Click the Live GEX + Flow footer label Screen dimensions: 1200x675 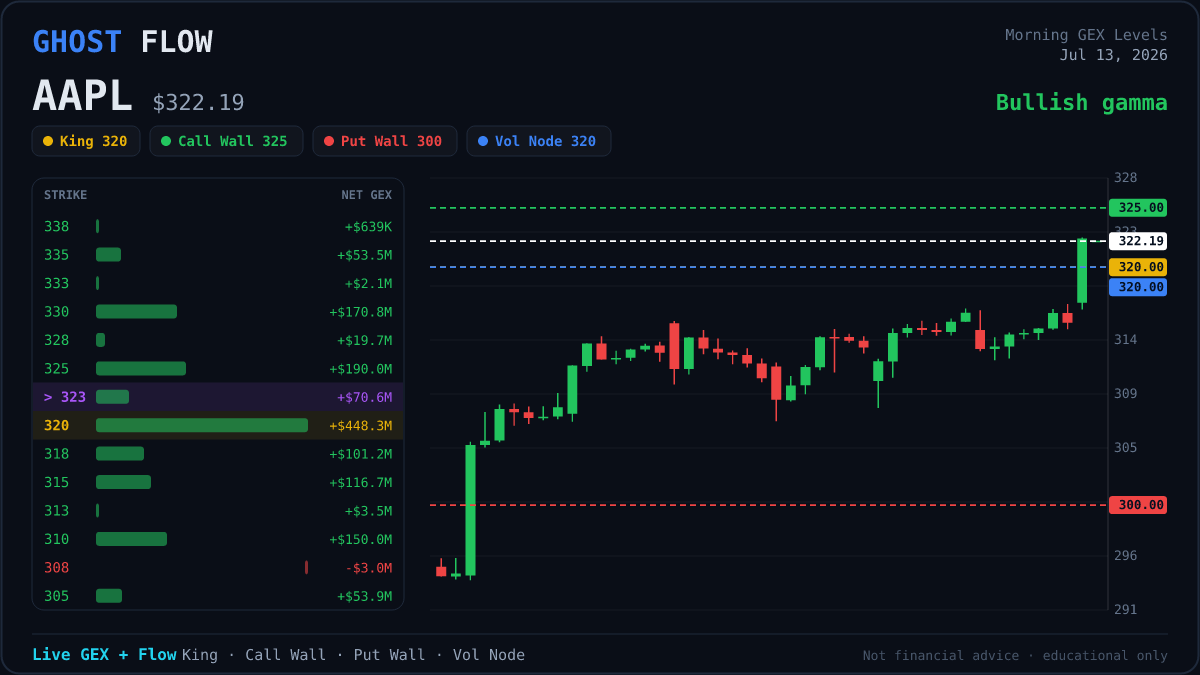(x=104, y=655)
